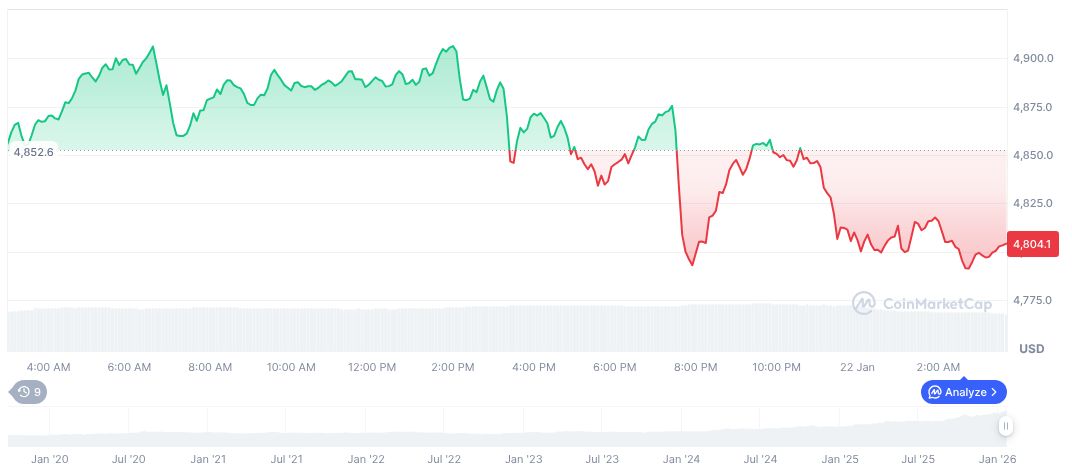The width and height of the screenshot is (1072, 470).
Task: Select the 8:00 PM time axis label
Action: 695,367
